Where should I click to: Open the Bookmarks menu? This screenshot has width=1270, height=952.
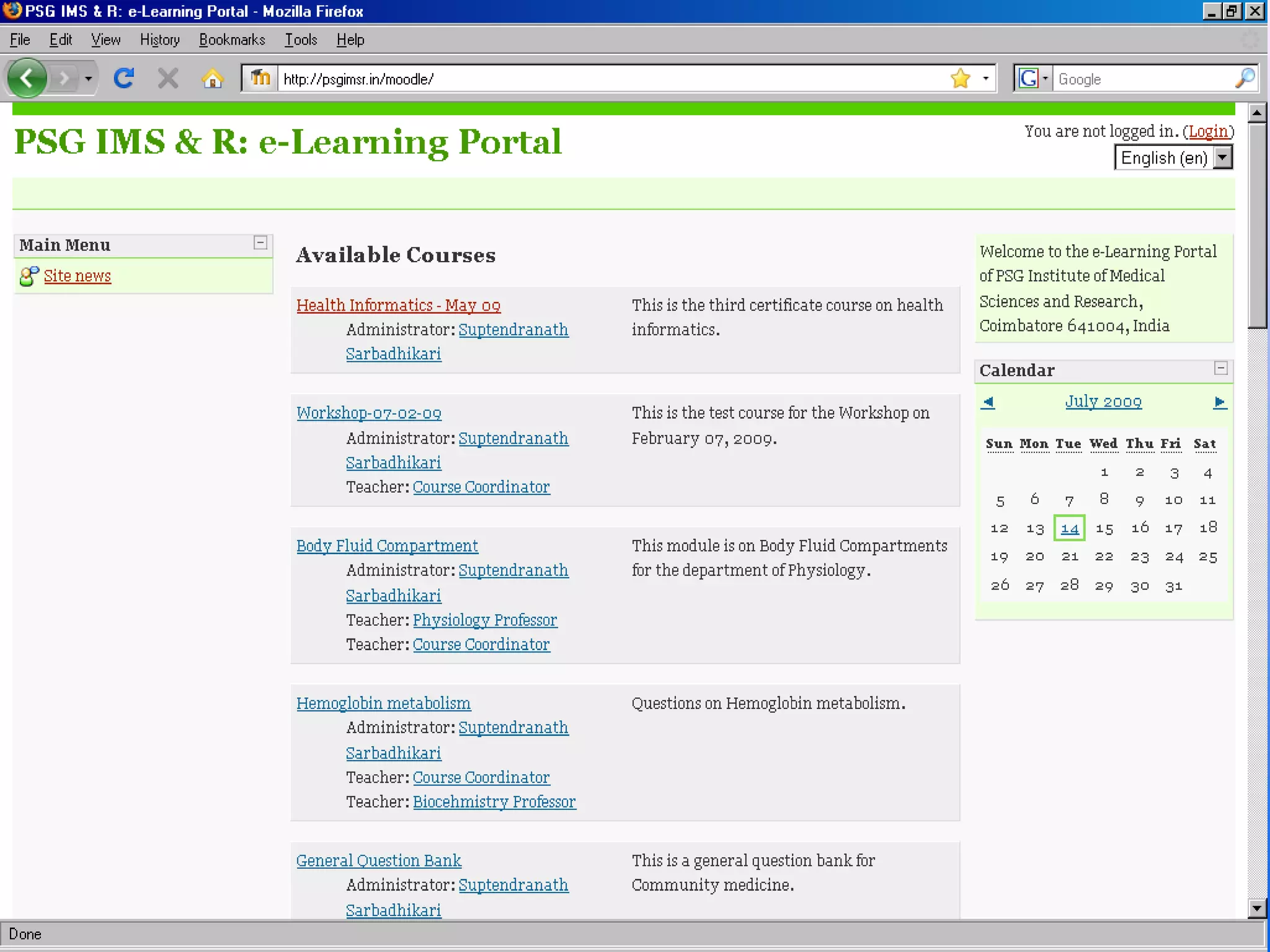pos(232,40)
